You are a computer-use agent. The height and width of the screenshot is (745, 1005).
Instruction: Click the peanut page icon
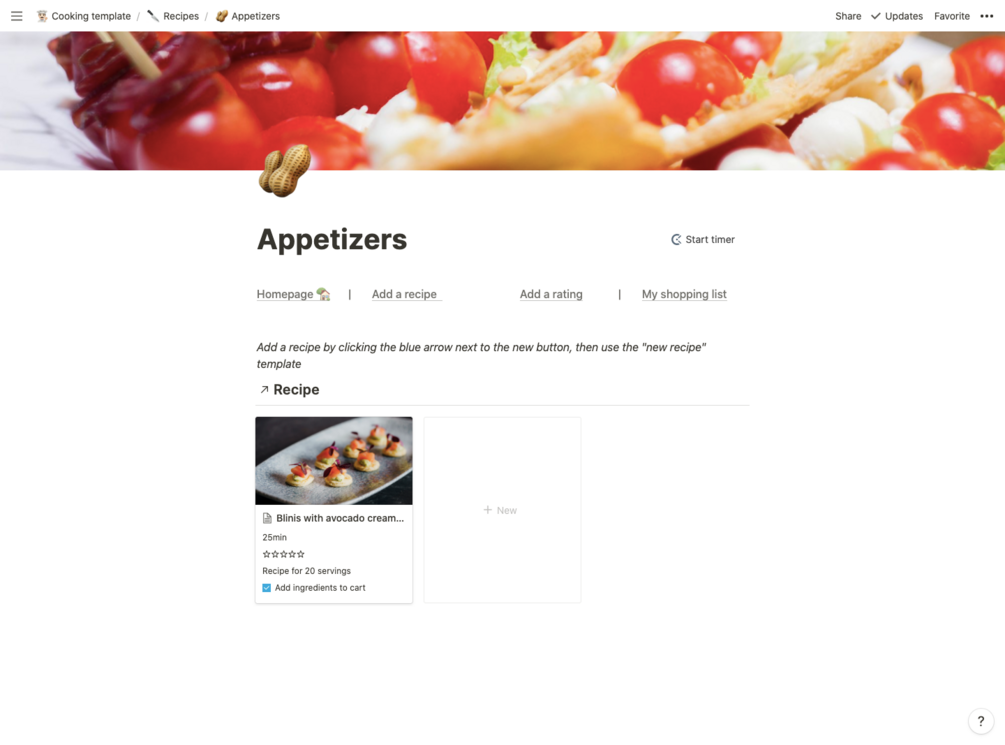point(285,170)
